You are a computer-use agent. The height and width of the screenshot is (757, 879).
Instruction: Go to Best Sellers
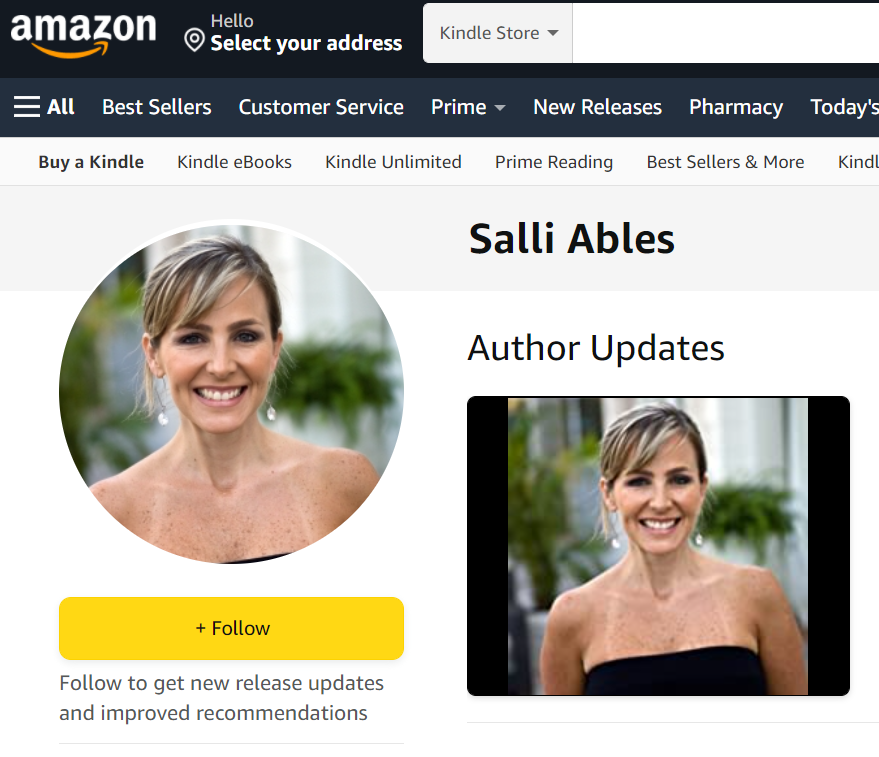[156, 107]
